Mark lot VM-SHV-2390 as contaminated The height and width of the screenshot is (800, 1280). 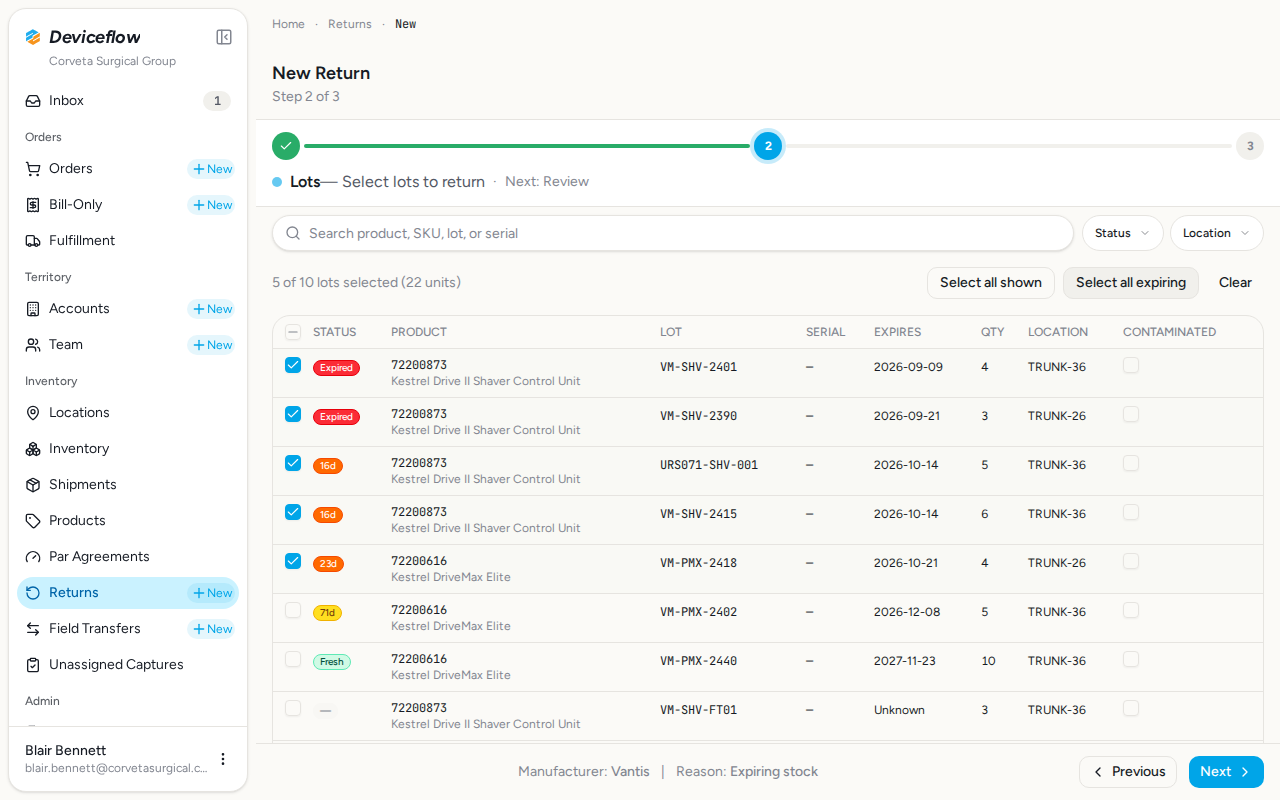point(1131,414)
